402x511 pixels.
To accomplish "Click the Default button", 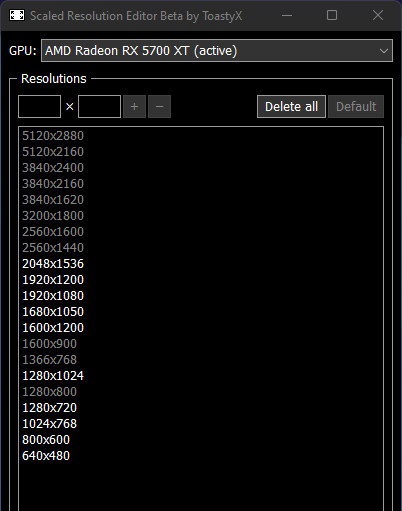I will [x=356, y=107].
